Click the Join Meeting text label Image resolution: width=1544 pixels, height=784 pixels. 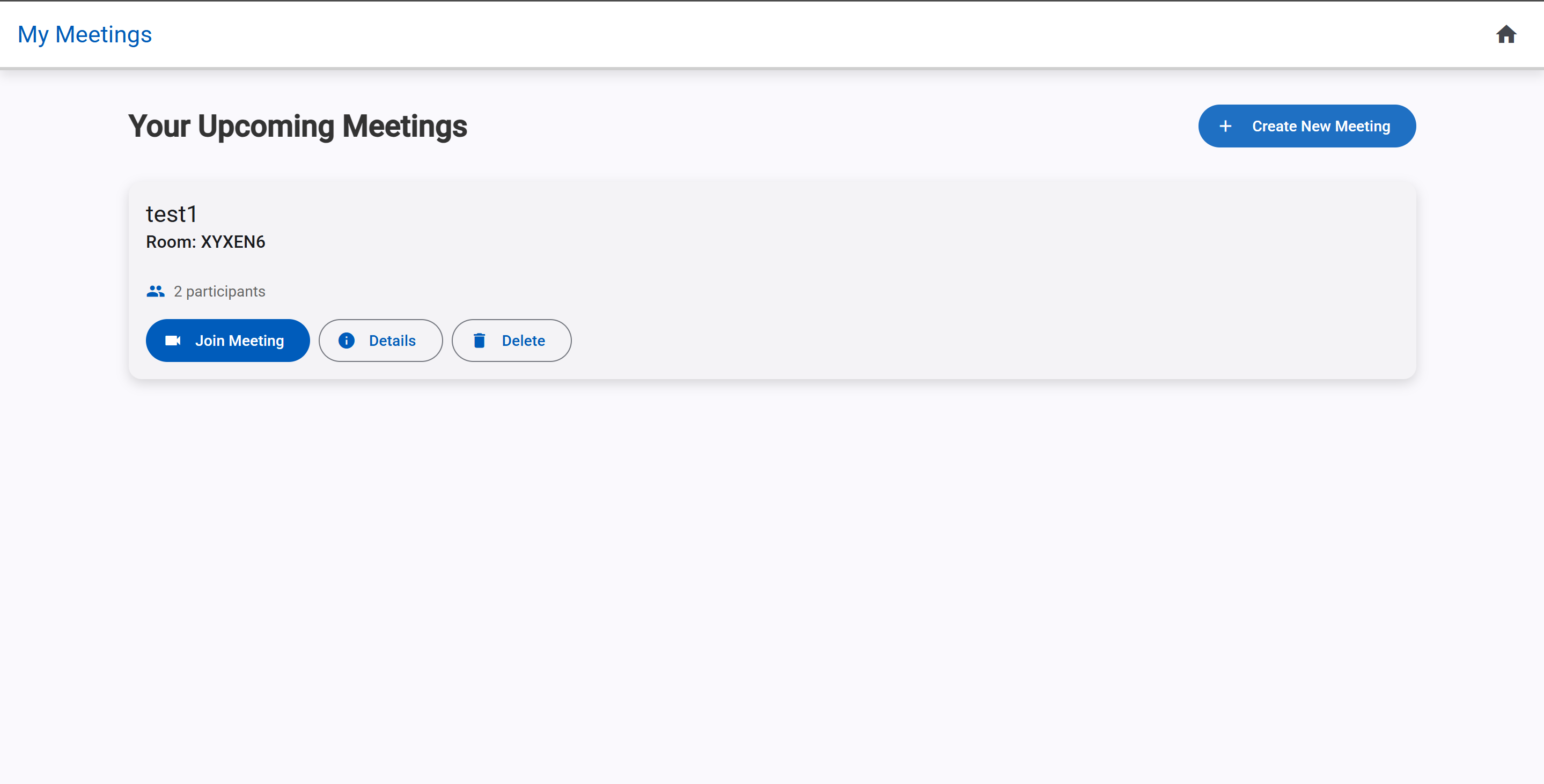tap(239, 341)
